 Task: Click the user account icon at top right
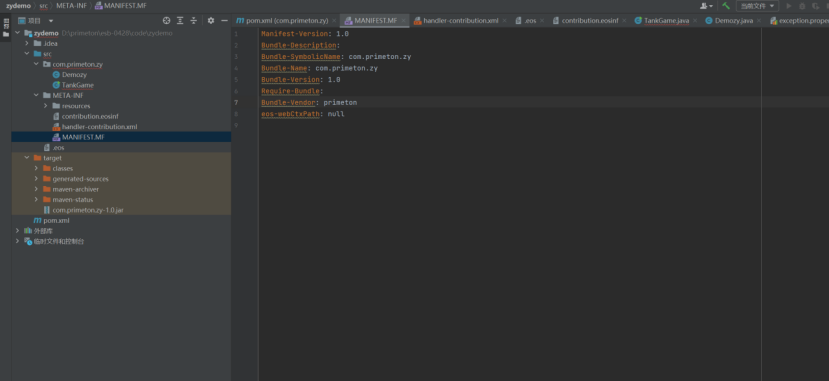click(706, 6)
